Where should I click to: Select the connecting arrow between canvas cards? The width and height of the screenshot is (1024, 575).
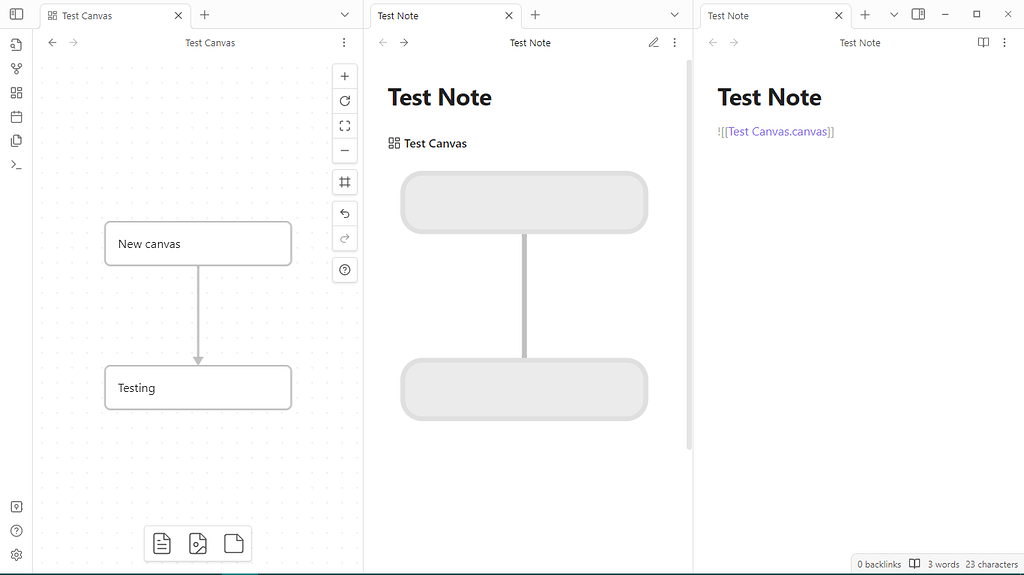(198, 314)
